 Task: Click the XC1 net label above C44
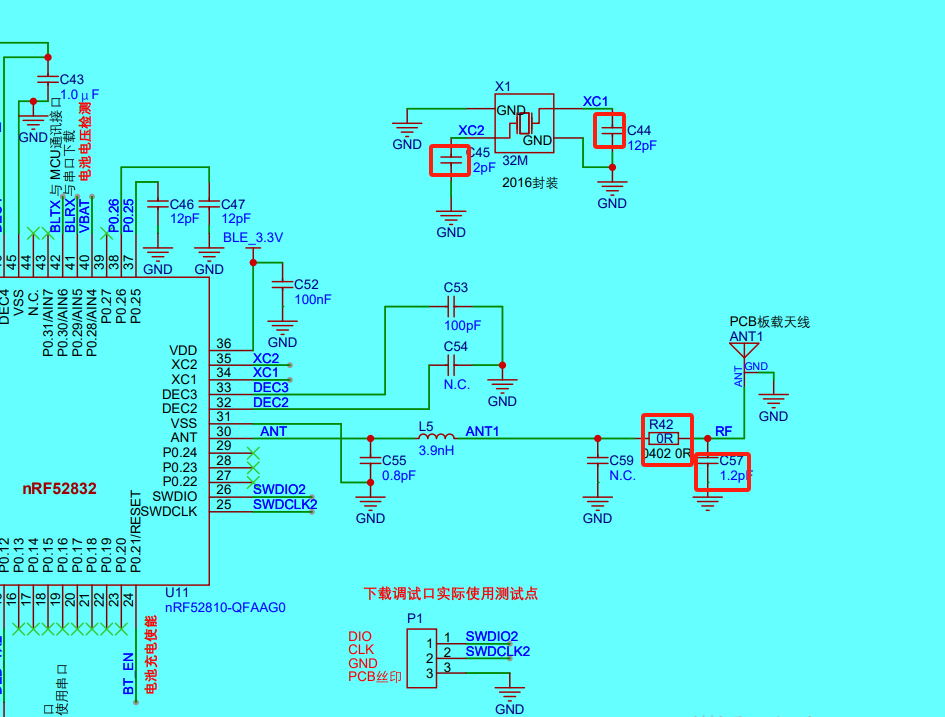pos(595,101)
